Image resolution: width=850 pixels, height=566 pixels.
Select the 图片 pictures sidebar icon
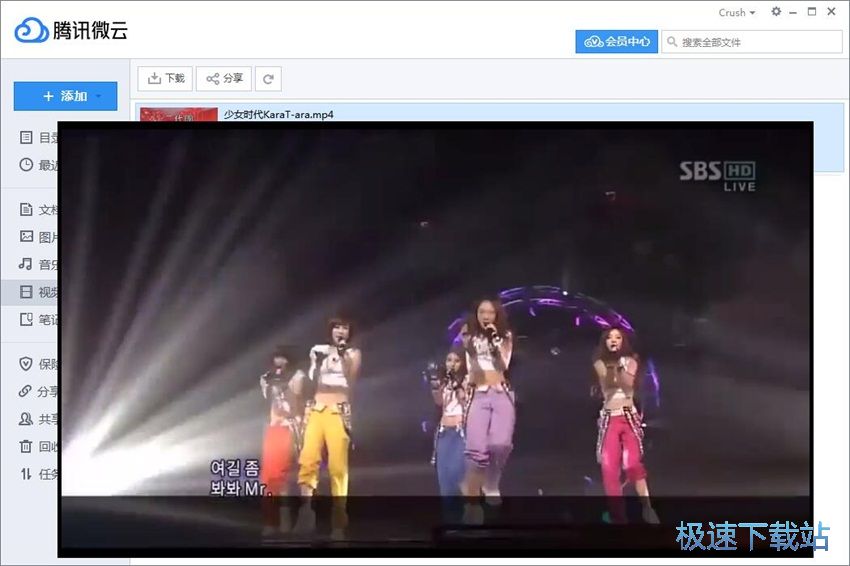26,236
